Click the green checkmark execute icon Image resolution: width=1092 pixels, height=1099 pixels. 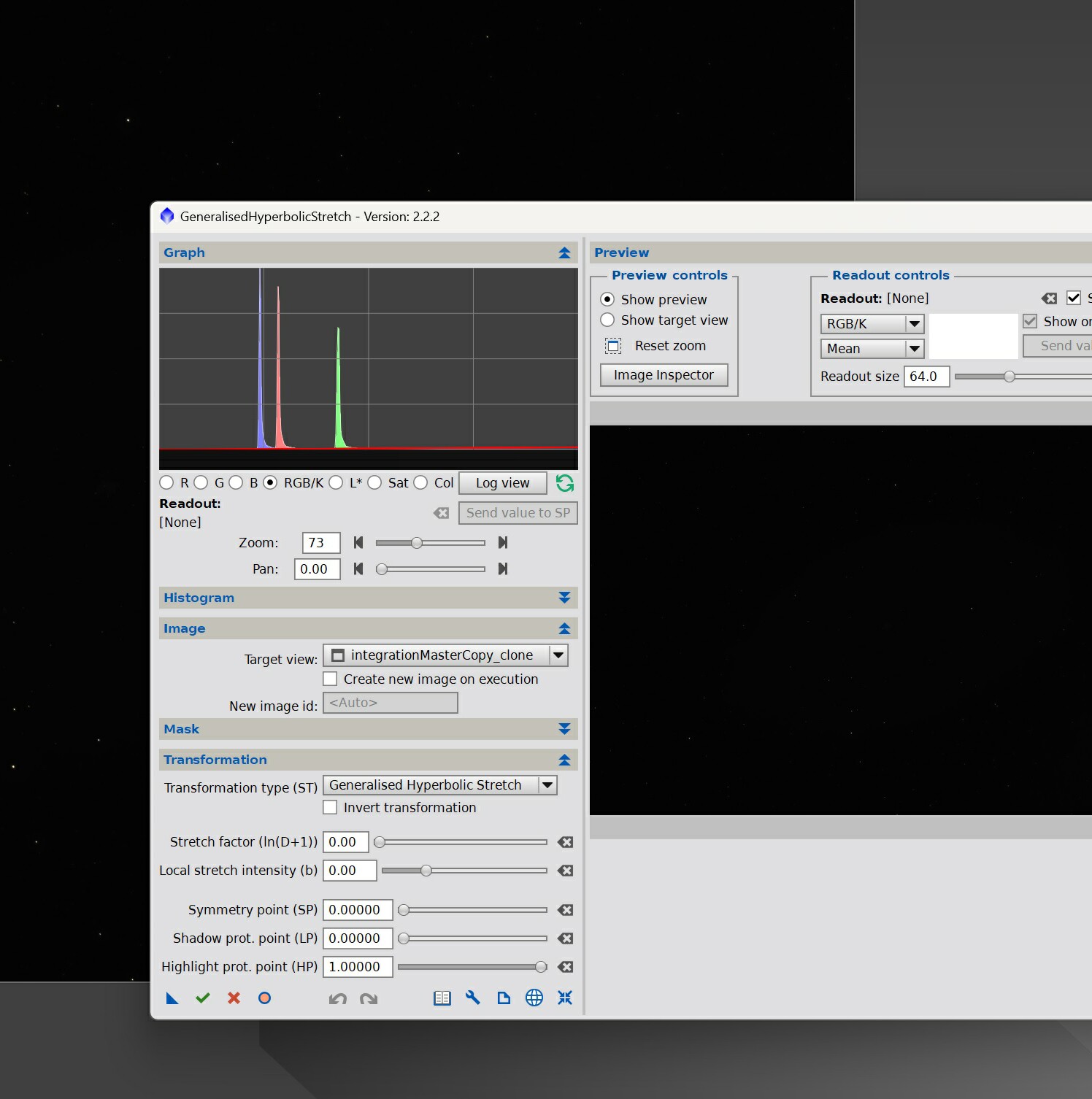tap(203, 998)
